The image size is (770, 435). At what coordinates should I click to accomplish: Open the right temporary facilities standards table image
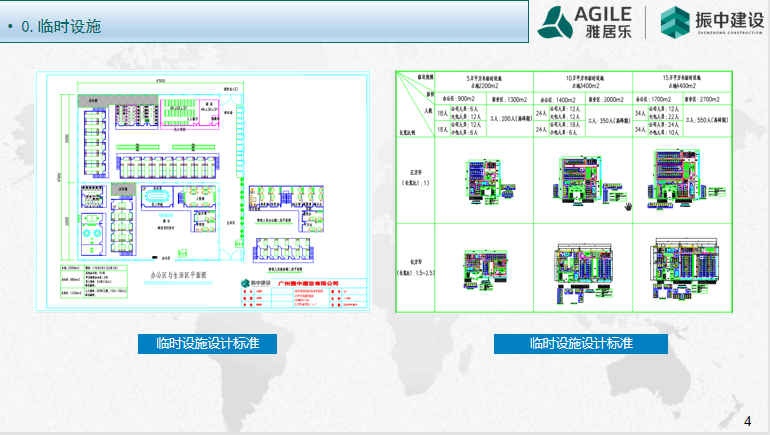pyautogui.click(x=564, y=191)
